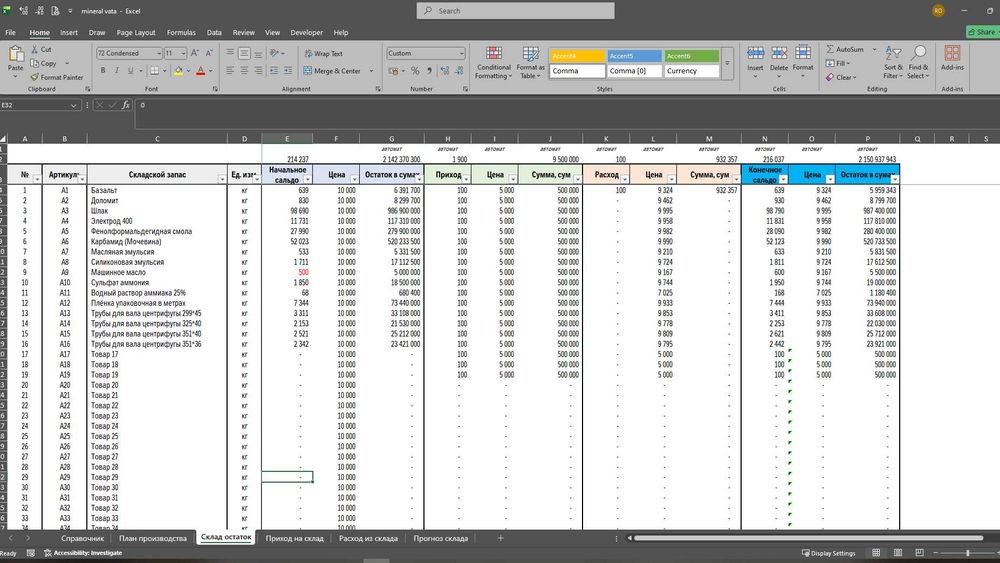Screen dimensions: 1000x563
Task: Open Conditional Formatting menu
Action: pyautogui.click(x=493, y=62)
